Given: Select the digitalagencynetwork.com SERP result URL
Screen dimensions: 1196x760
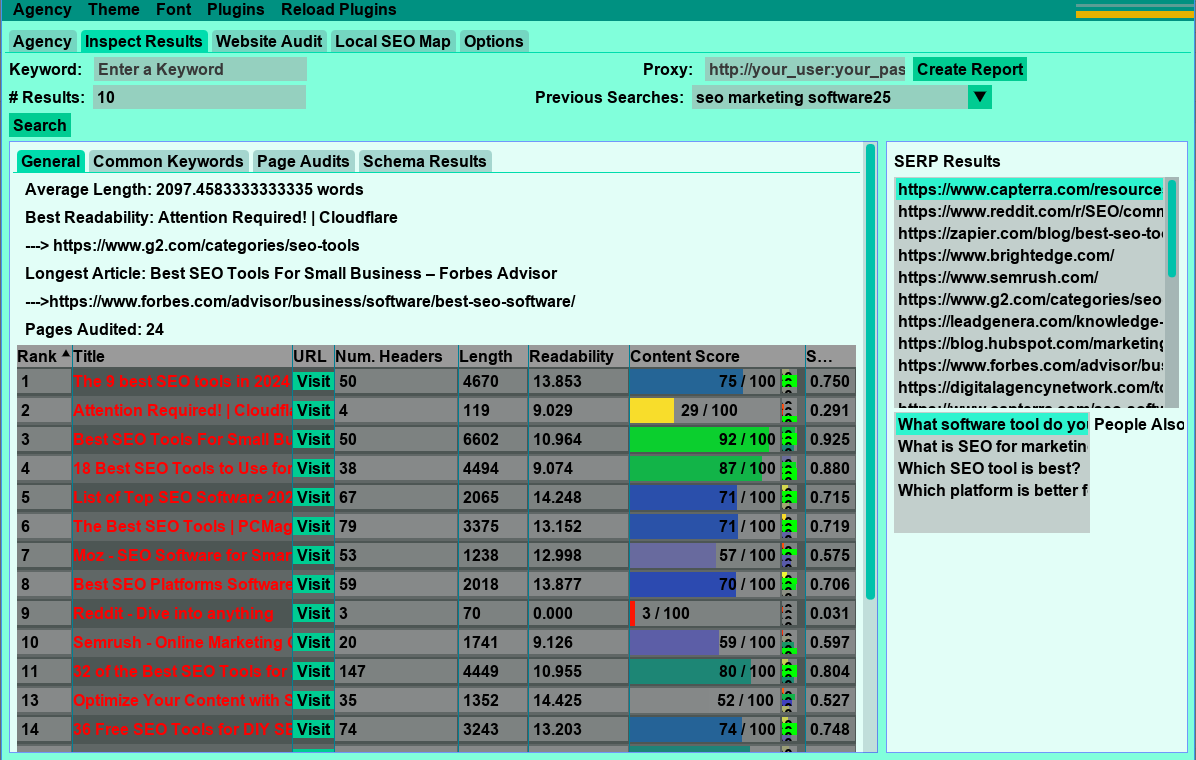Looking at the screenshot, I should coord(1029,388).
